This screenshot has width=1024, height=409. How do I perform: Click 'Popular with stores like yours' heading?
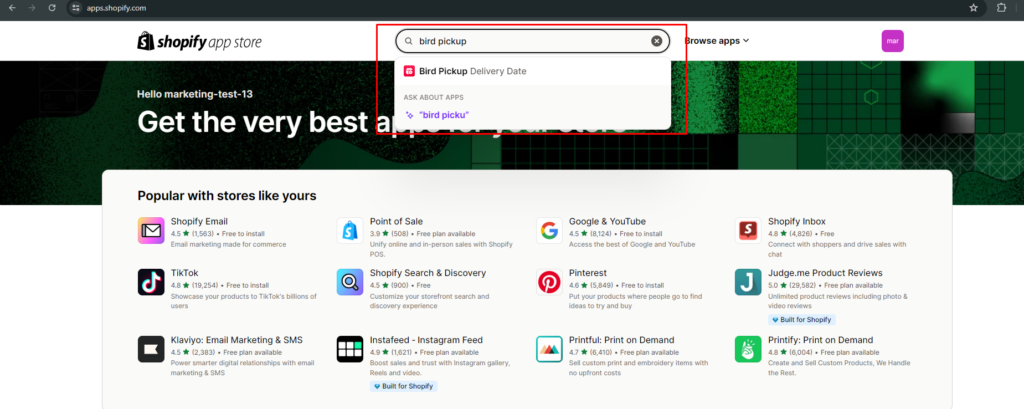coord(227,196)
